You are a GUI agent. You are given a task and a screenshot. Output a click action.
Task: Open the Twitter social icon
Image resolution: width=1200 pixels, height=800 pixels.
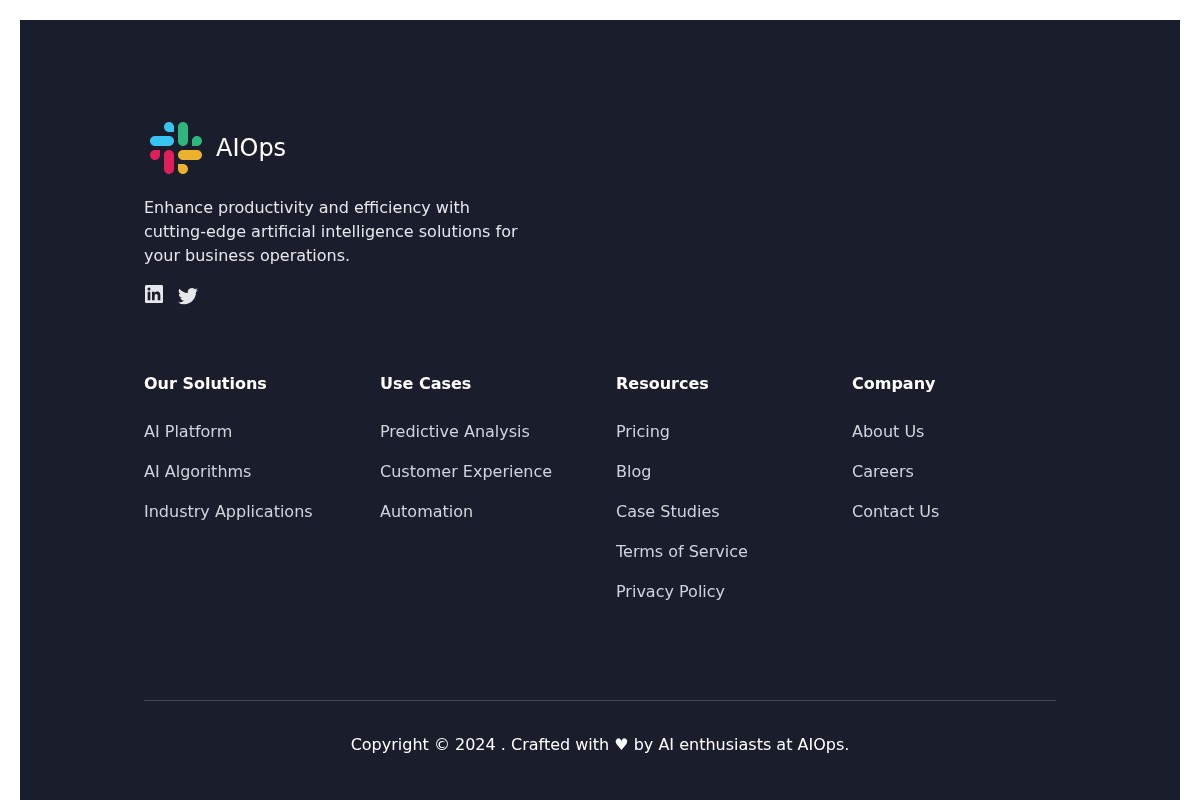click(x=188, y=296)
